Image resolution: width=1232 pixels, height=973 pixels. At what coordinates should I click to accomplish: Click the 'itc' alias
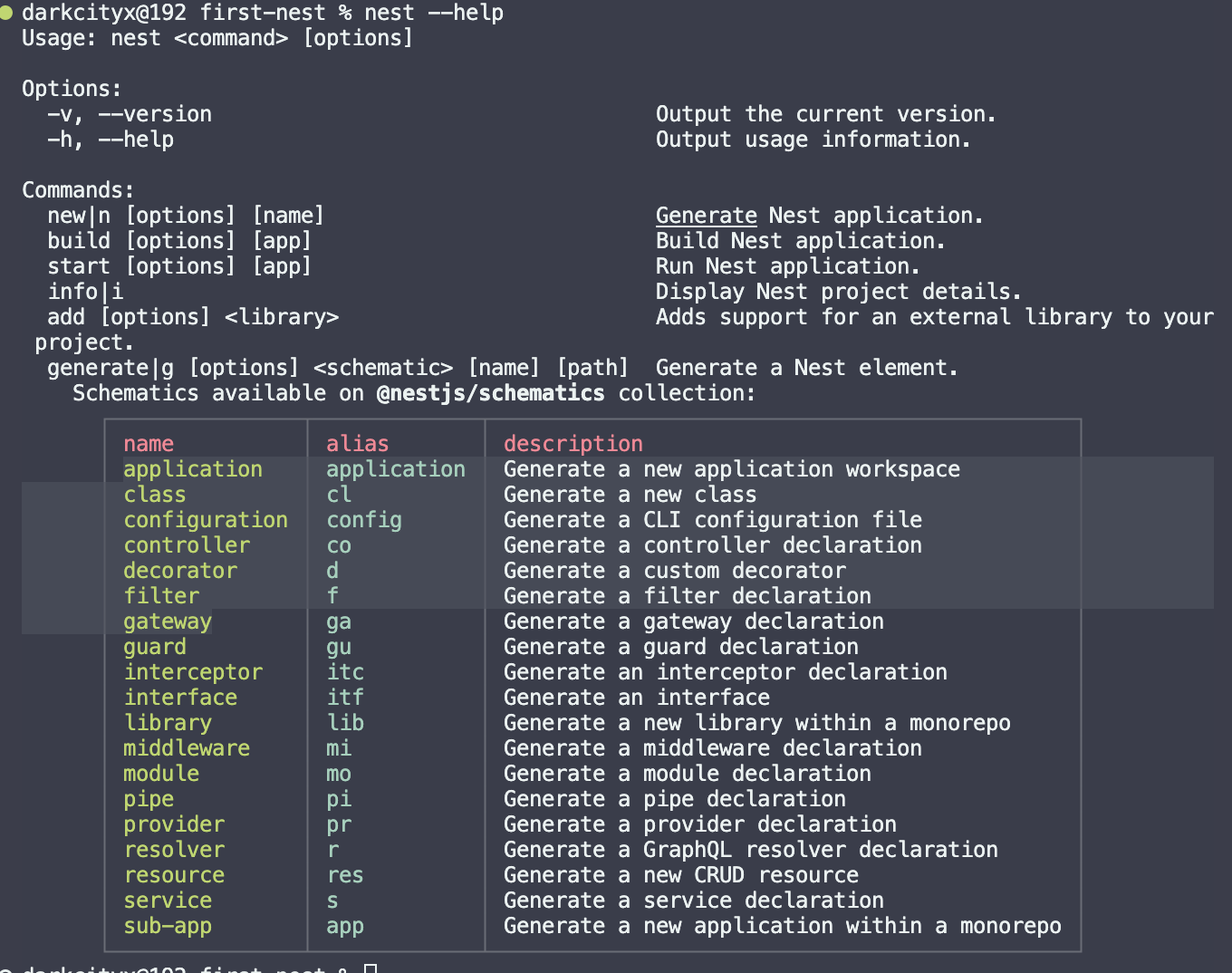pyautogui.click(x=345, y=672)
